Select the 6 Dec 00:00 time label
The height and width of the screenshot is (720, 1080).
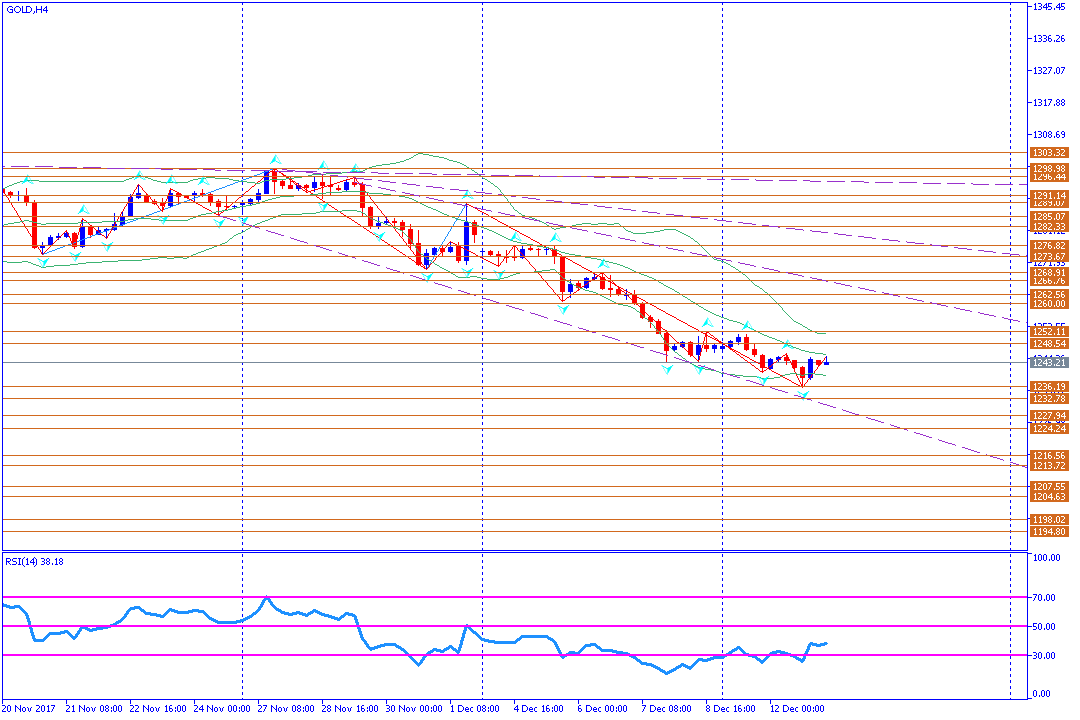click(x=603, y=708)
